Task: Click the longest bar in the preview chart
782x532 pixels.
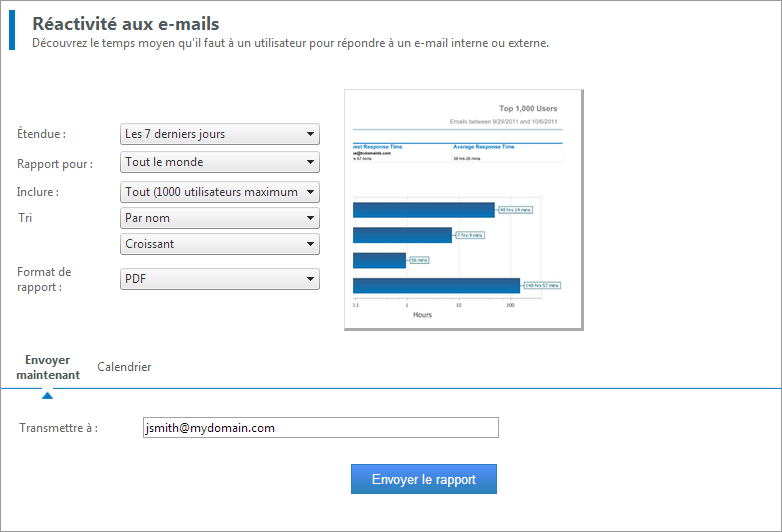Action: click(436, 286)
